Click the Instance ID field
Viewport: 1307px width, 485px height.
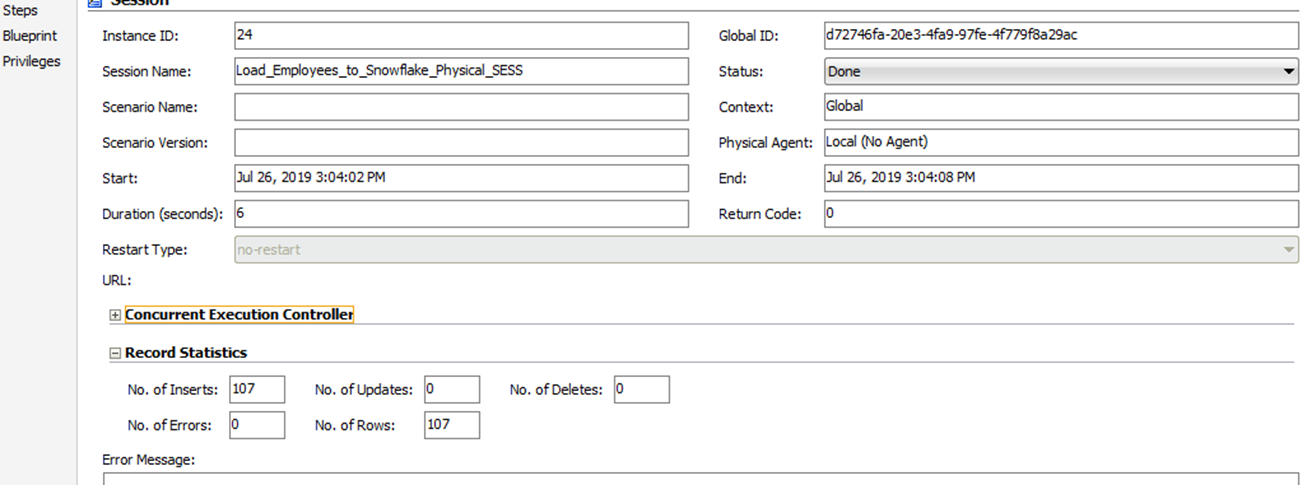[x=461, y=36]
